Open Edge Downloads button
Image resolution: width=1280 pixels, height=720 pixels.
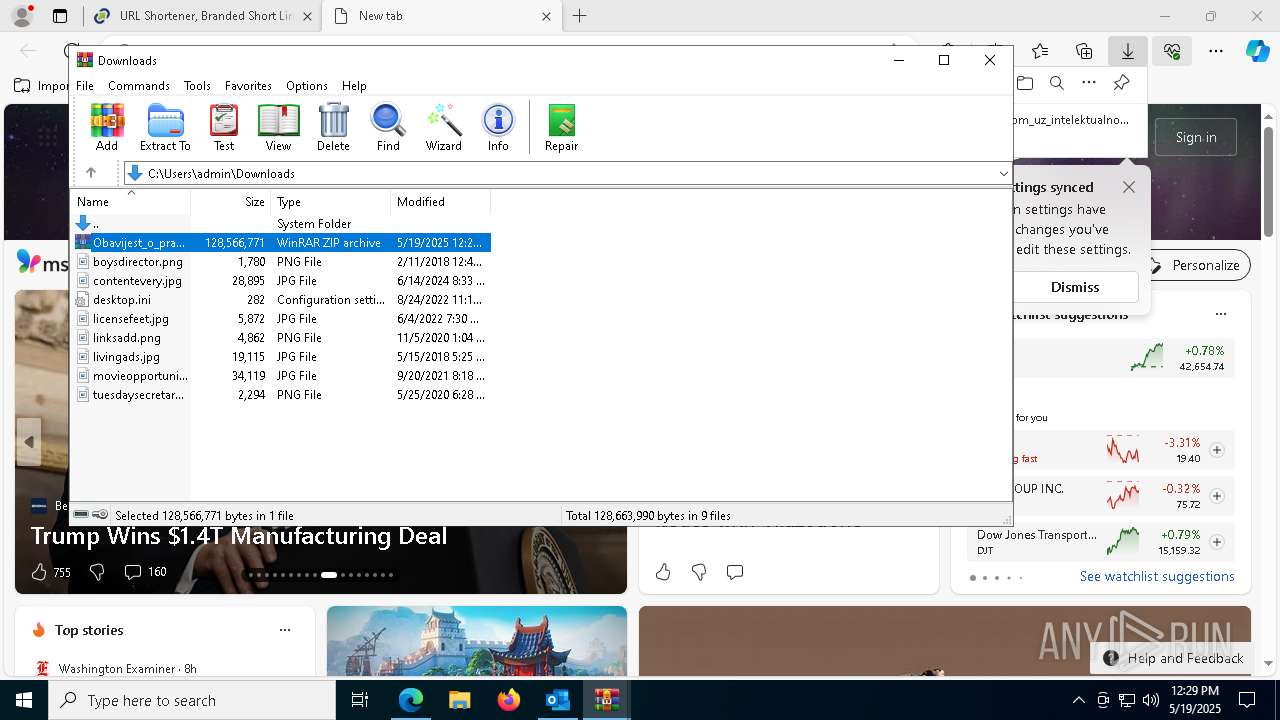(1127, 51)
